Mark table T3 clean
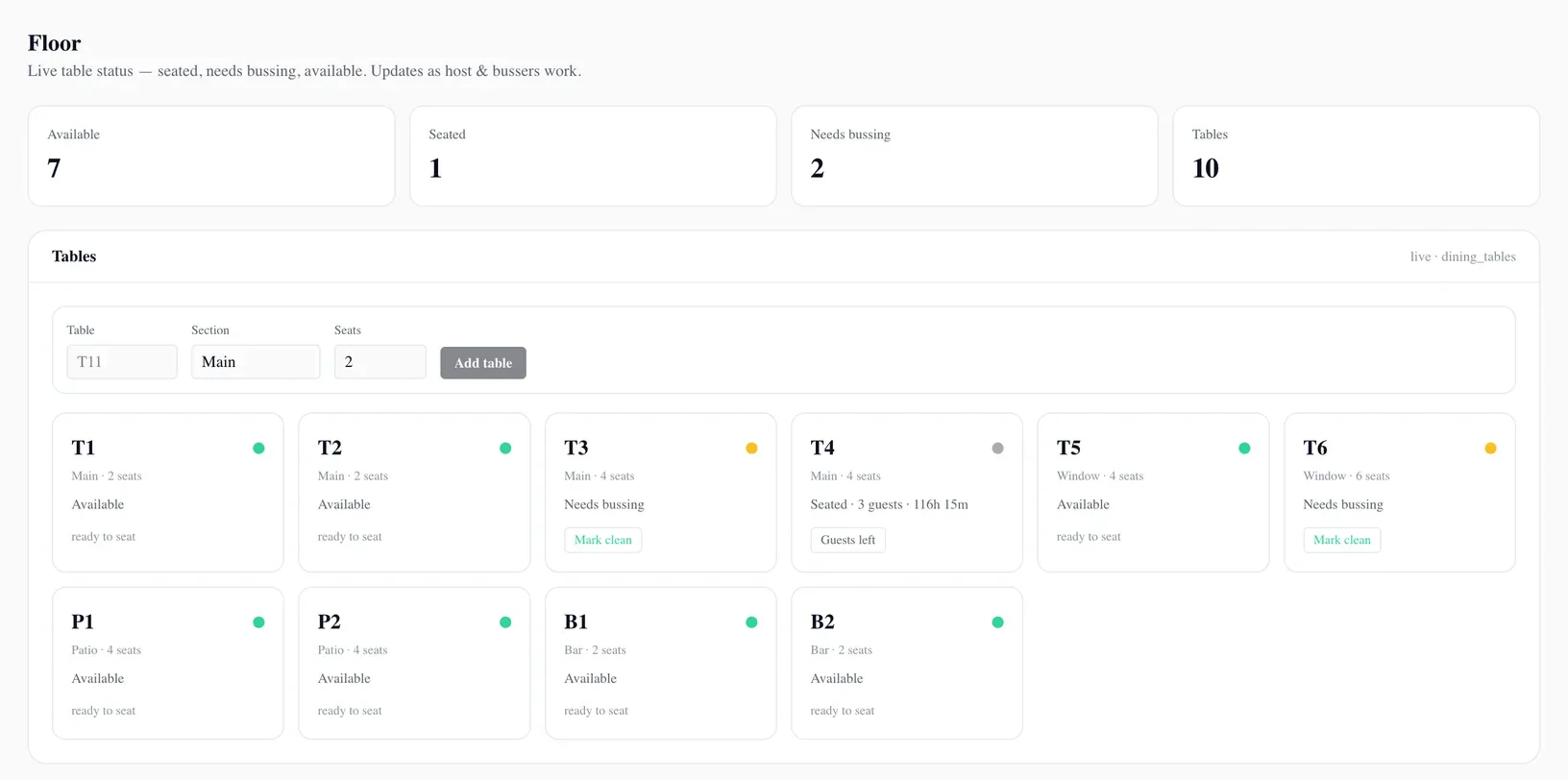Viewport: 1568px width, 780px height. [x=602, y=540]
